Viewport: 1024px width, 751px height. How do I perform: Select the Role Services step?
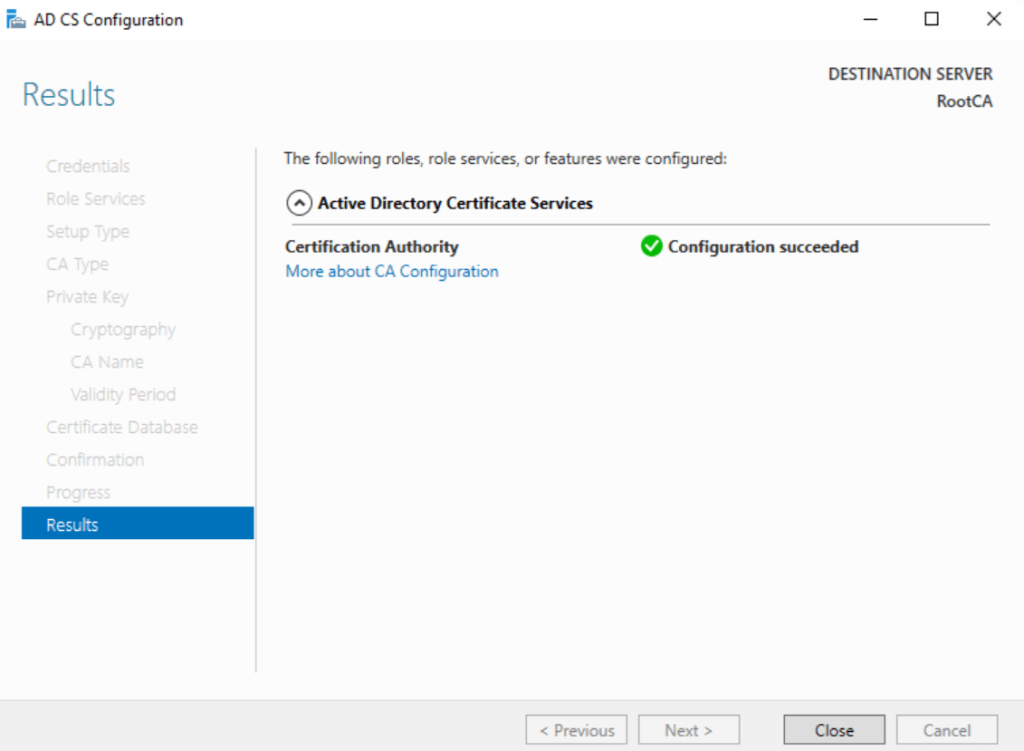click(x=95, y=199)
